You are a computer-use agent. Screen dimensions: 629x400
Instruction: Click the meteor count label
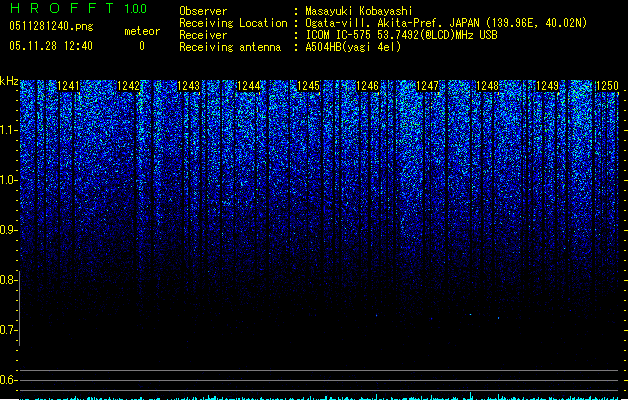(x=142, y=31)
